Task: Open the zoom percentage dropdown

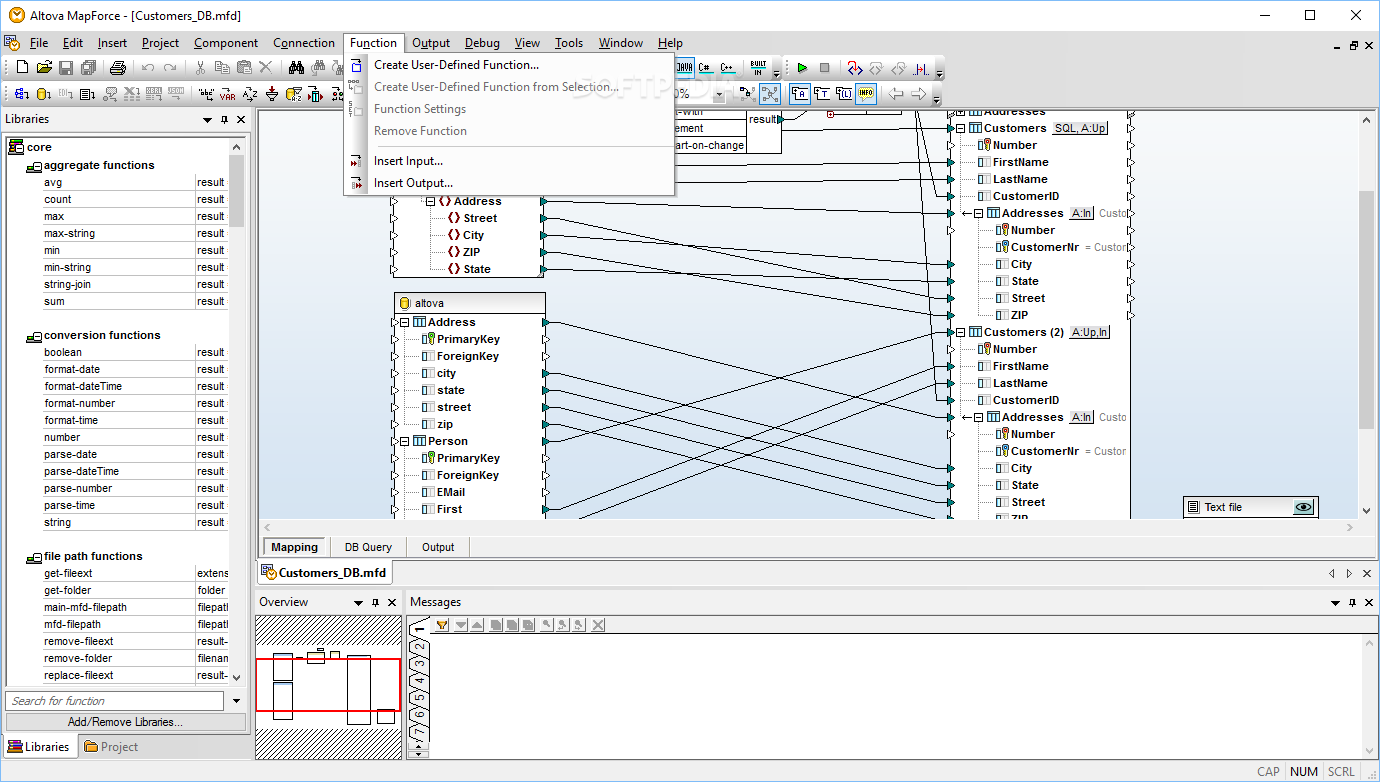Action: coord(719,94)
